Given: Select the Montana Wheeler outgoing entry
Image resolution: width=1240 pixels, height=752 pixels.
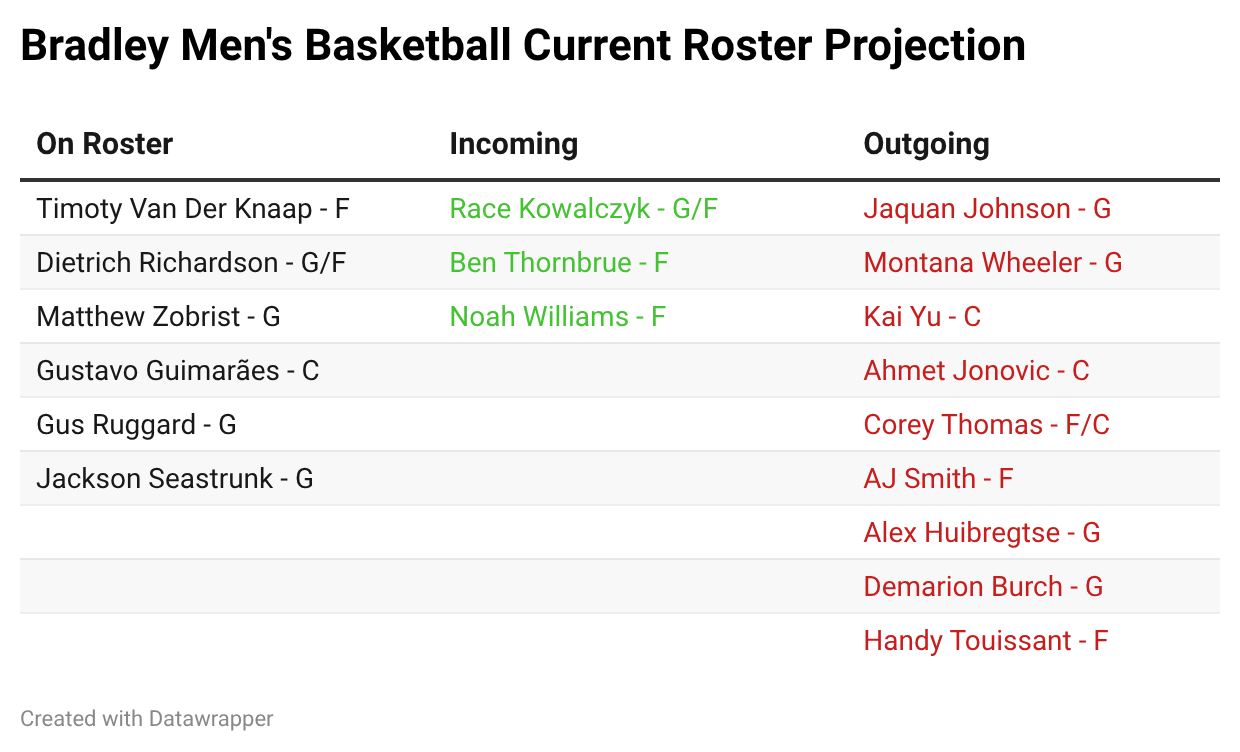Looking at the screenshot, I should pos(992,263).
